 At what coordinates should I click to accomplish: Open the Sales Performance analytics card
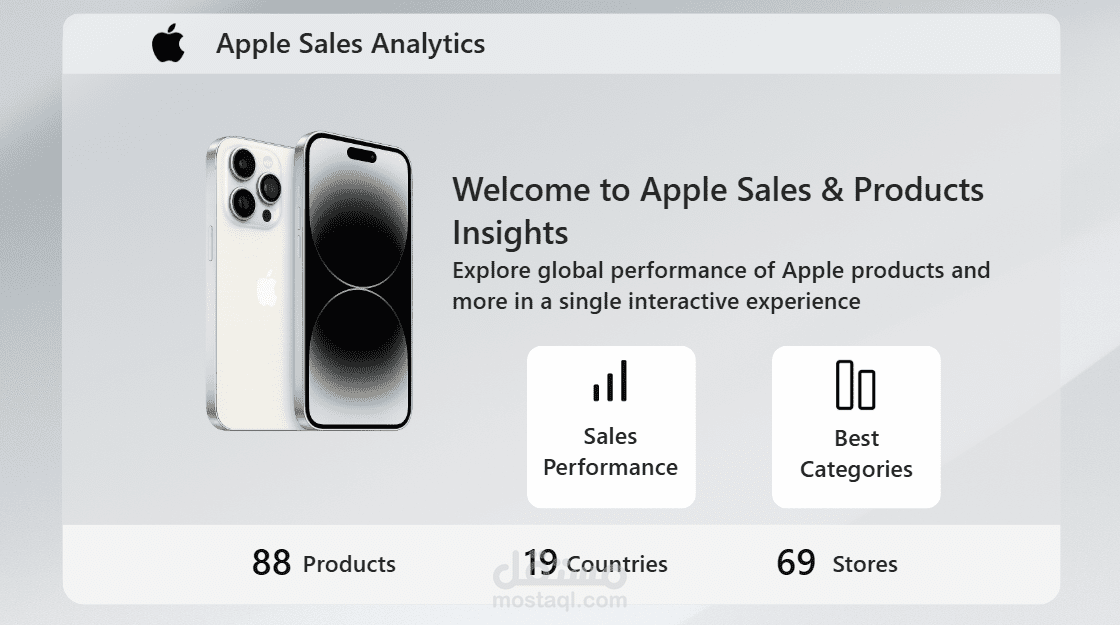611,426
